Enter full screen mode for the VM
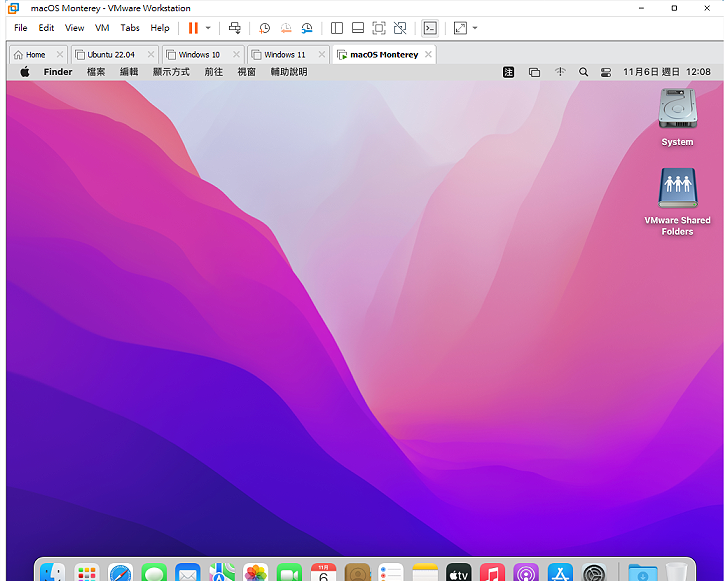 [379, 28]
